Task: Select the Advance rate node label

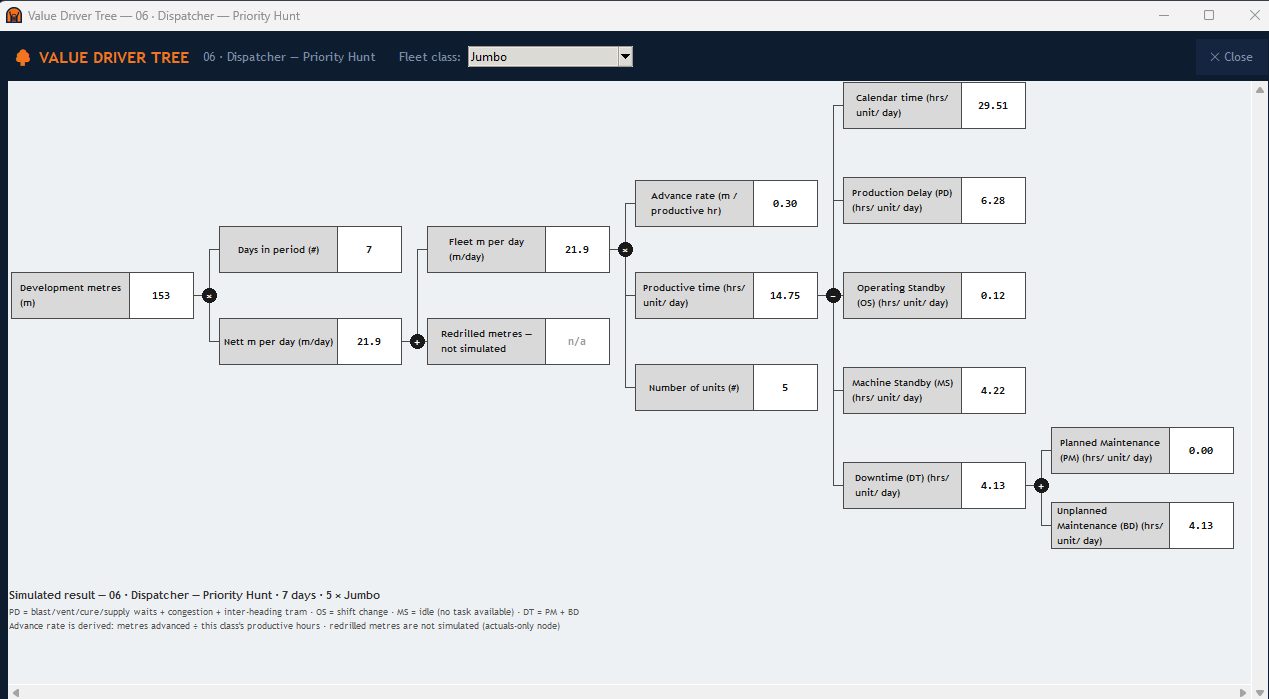Action: [x=695, y=203]
